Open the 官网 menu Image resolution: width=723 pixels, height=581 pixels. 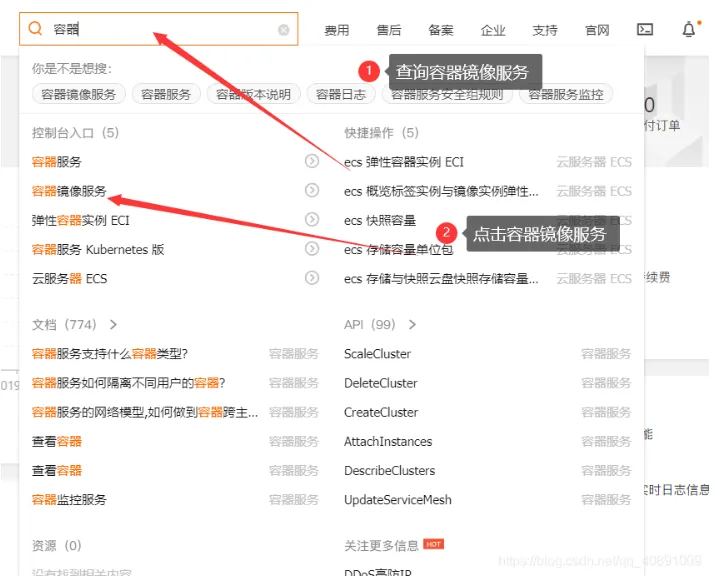click(x=597, y=30)
